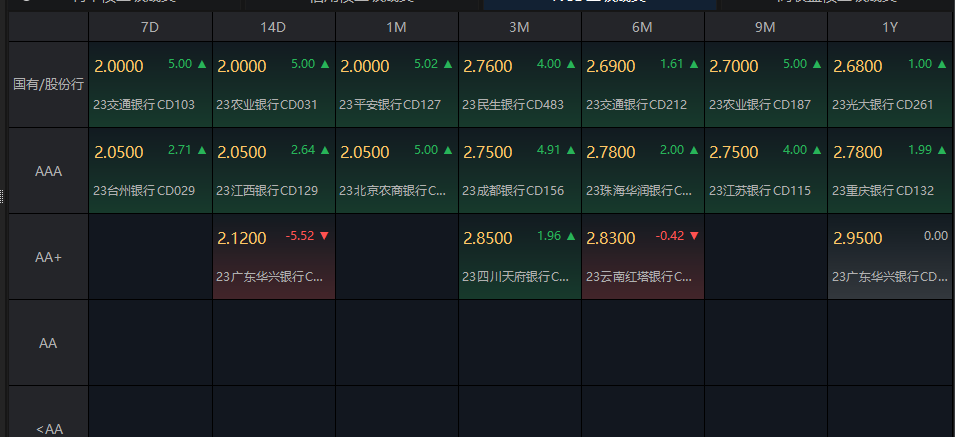This screenshot has width=955, height=437.
Task: Click the AAA rating row header
Action: (x=49, y=170)
